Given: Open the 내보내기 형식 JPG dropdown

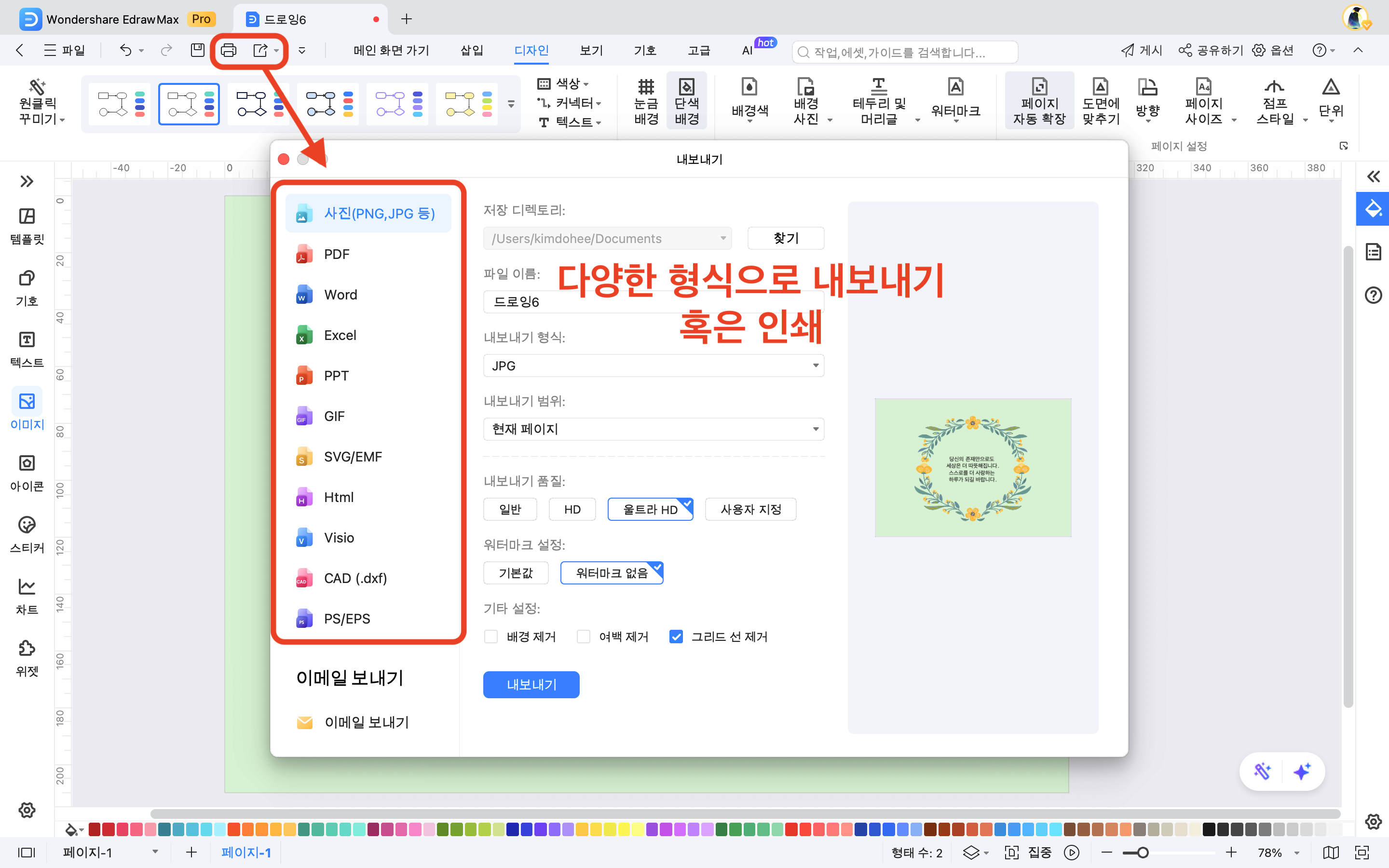Looking at the screenshot, I should click(x=653, y=366).
